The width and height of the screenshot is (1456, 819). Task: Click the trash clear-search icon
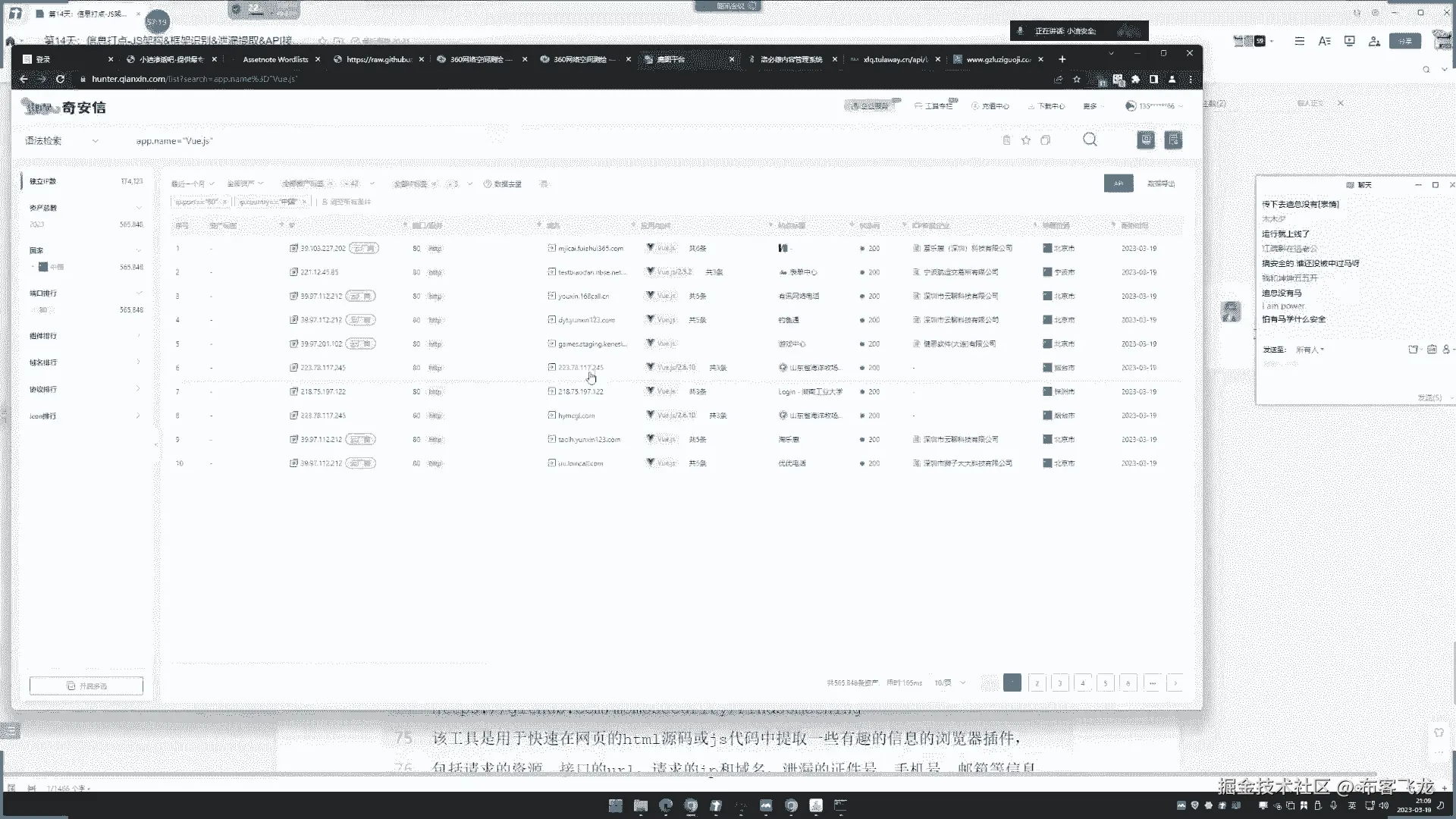click(x=1006, y=140)
